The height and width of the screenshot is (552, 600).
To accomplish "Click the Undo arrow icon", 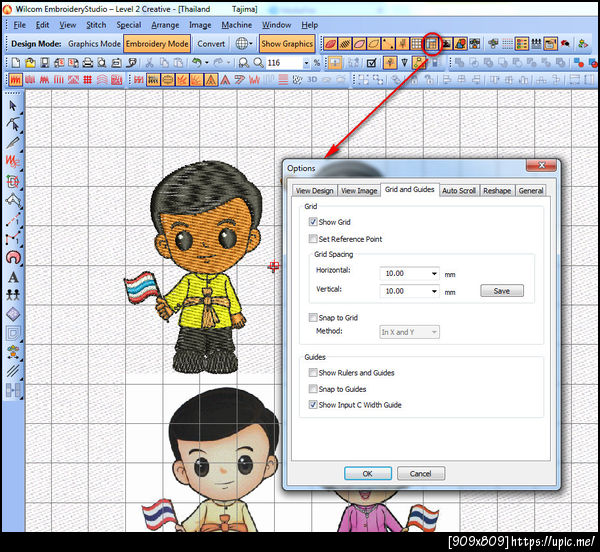I will click(197, 62).
